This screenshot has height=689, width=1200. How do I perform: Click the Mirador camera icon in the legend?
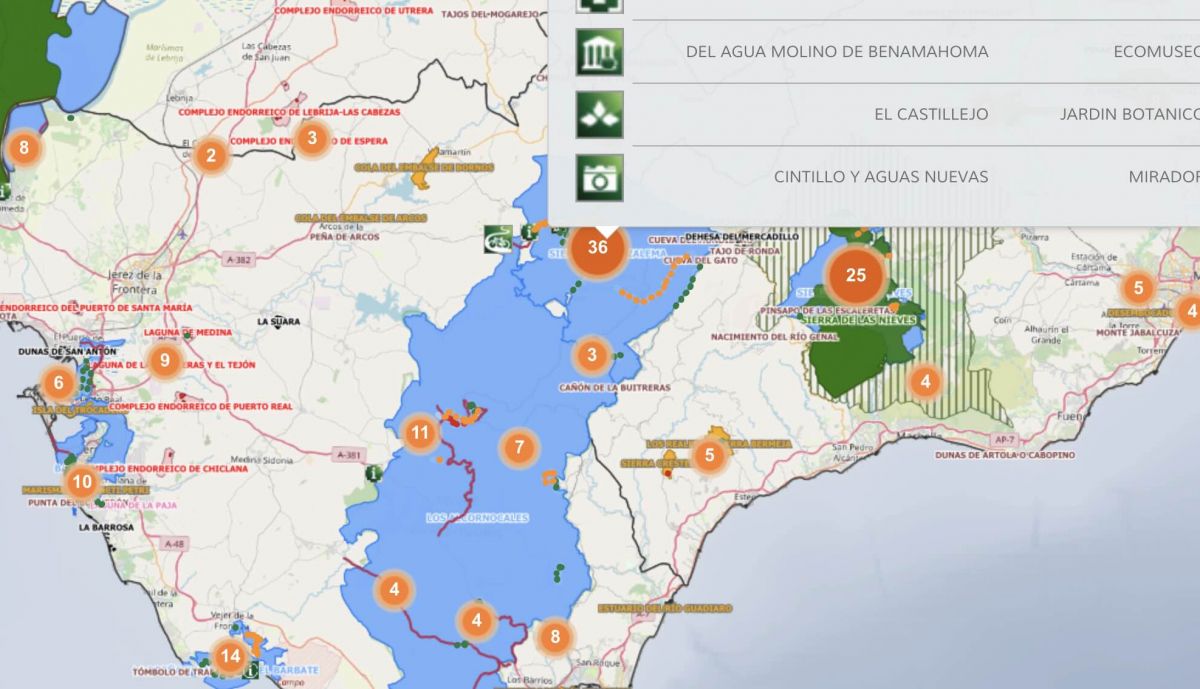pos(597,176)
